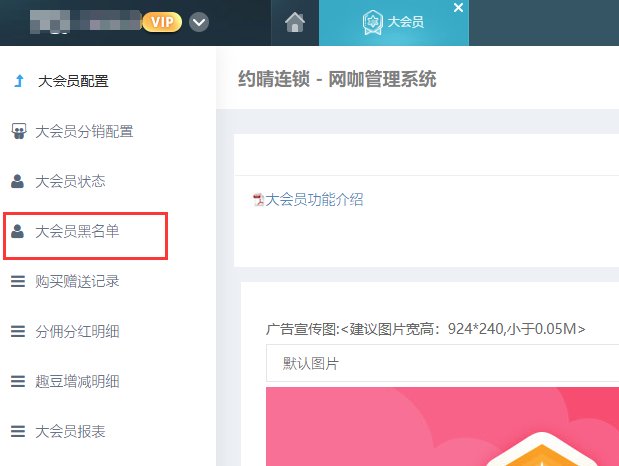The image size is (619, 466).
Task: Click the VIP badge
Action: coord(162,22)
